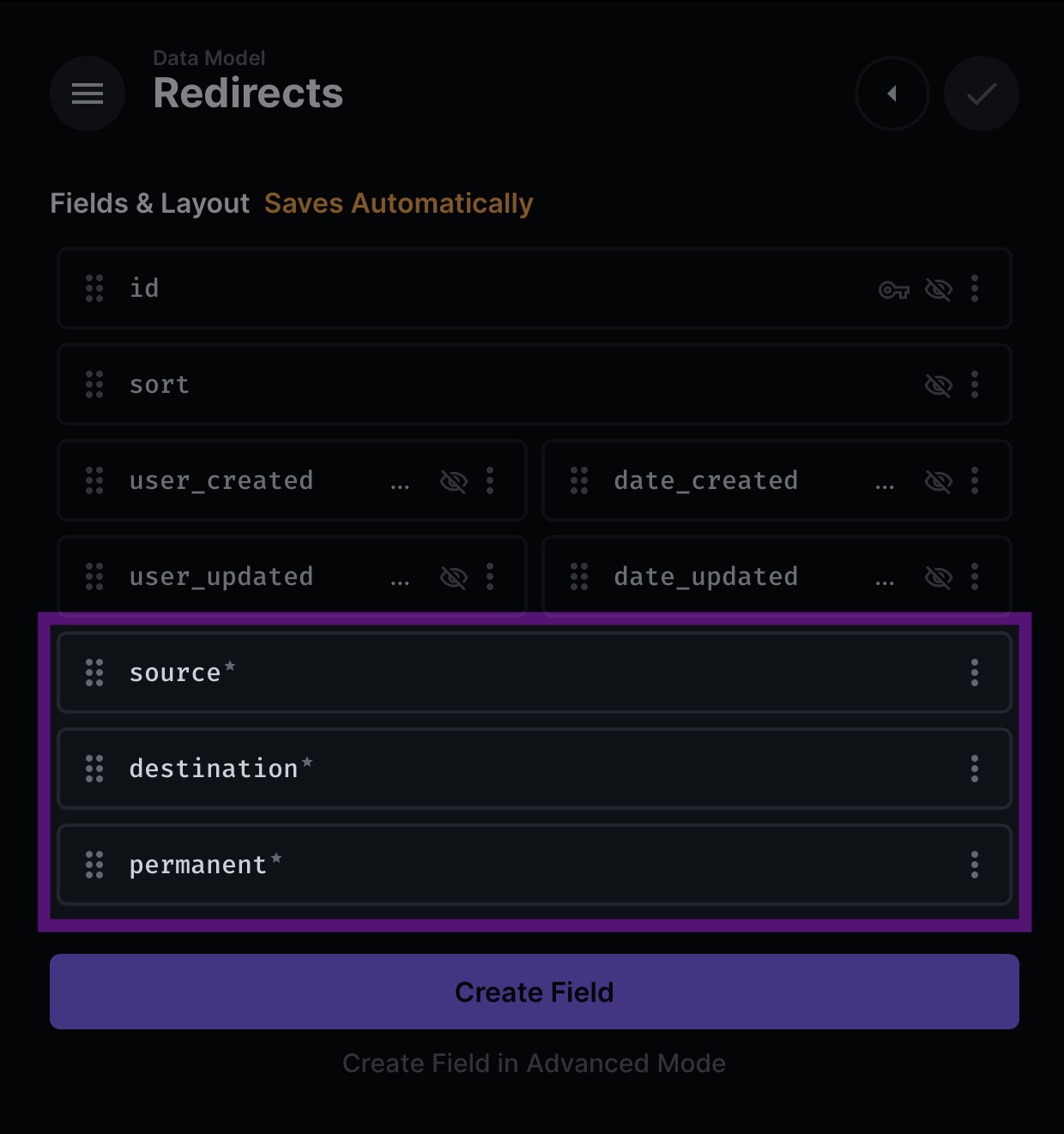Open the options menu for the source field
Viewport: 1064px width, 1134px height.
tap(975, 673)
